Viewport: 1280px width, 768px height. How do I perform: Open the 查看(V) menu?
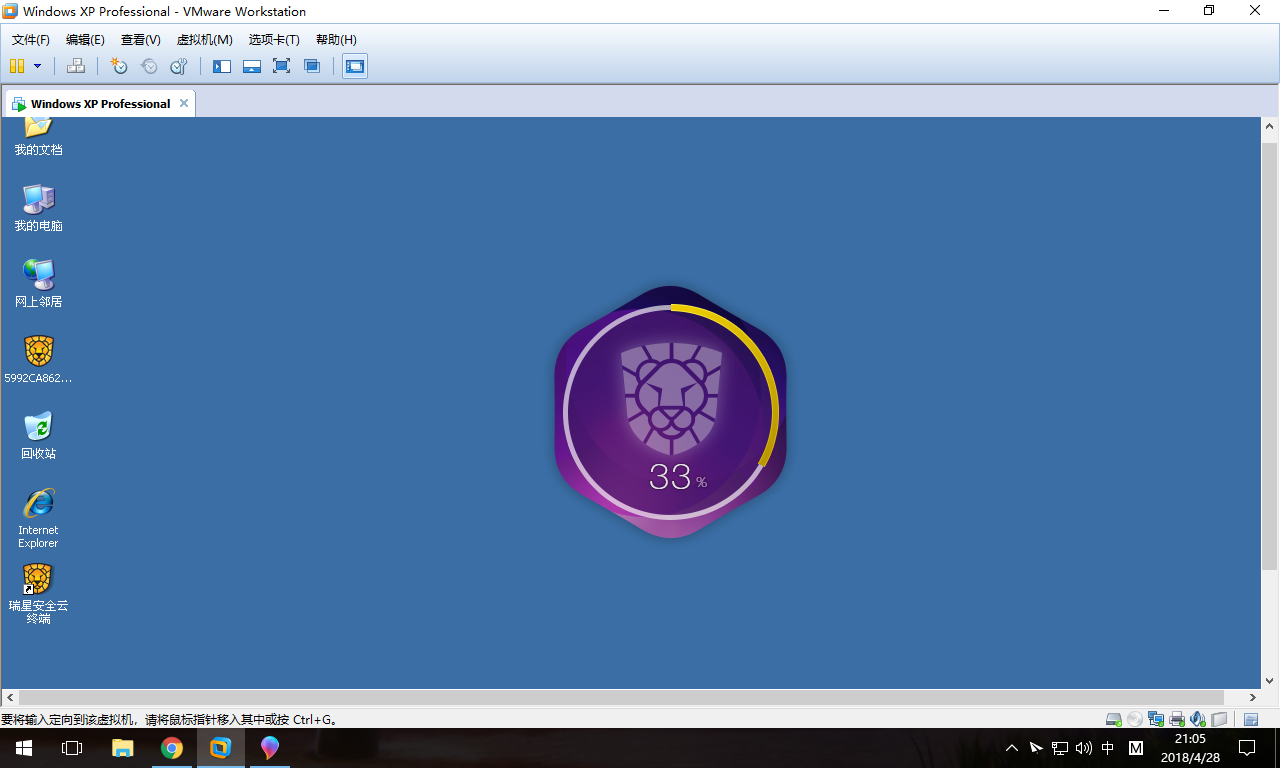point(141,40)
